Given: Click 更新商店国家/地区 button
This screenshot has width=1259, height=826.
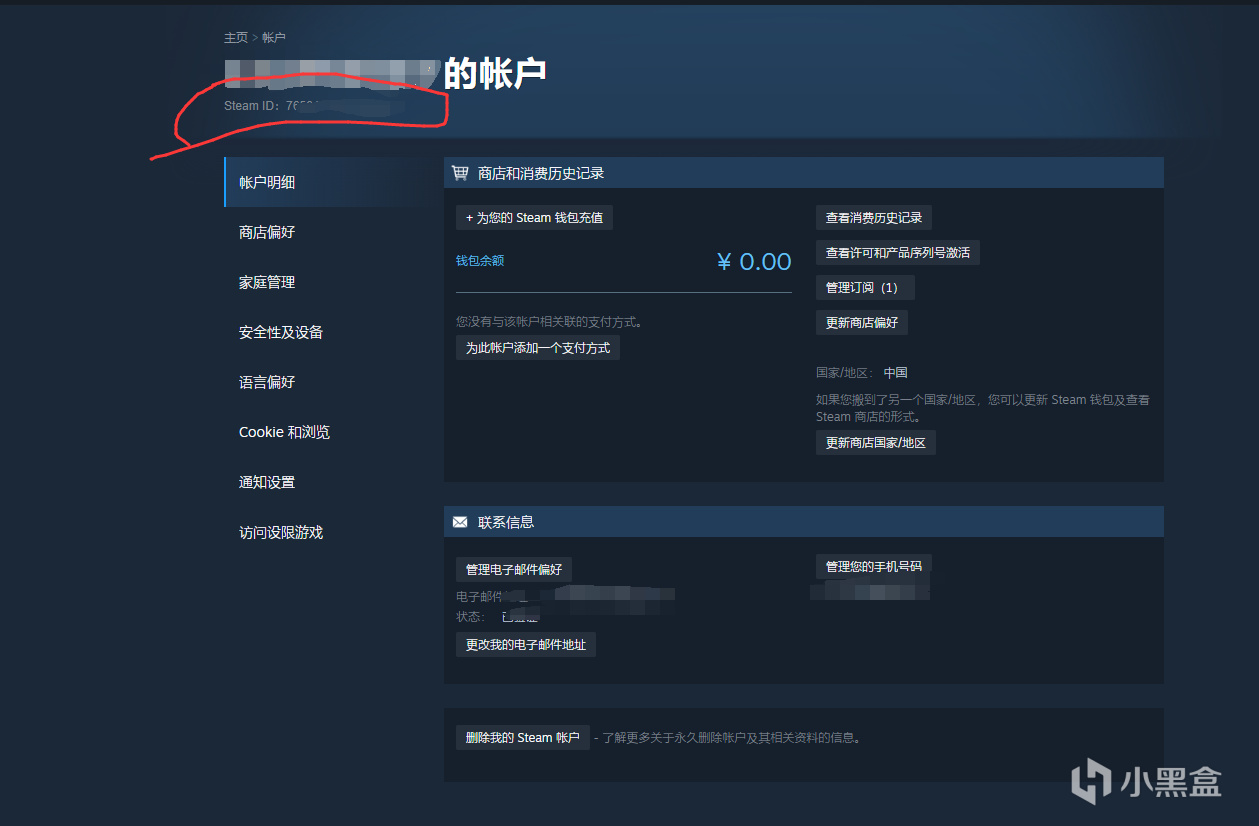Looking at the screenshot, I should tap(876, 442).
